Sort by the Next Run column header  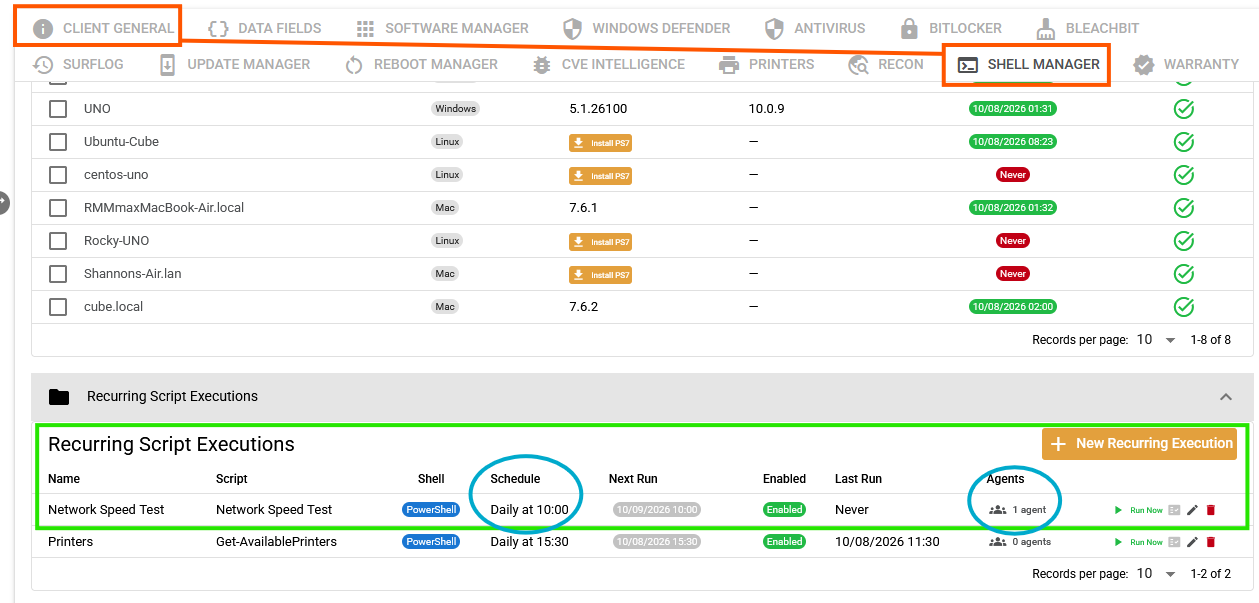(633, 479)
